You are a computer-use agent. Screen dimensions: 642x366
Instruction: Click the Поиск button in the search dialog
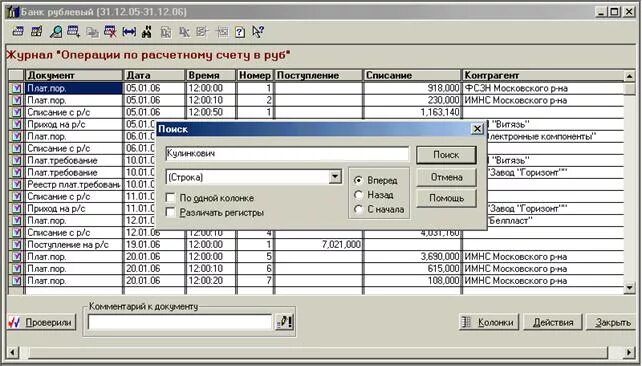(x=446, y=155)
